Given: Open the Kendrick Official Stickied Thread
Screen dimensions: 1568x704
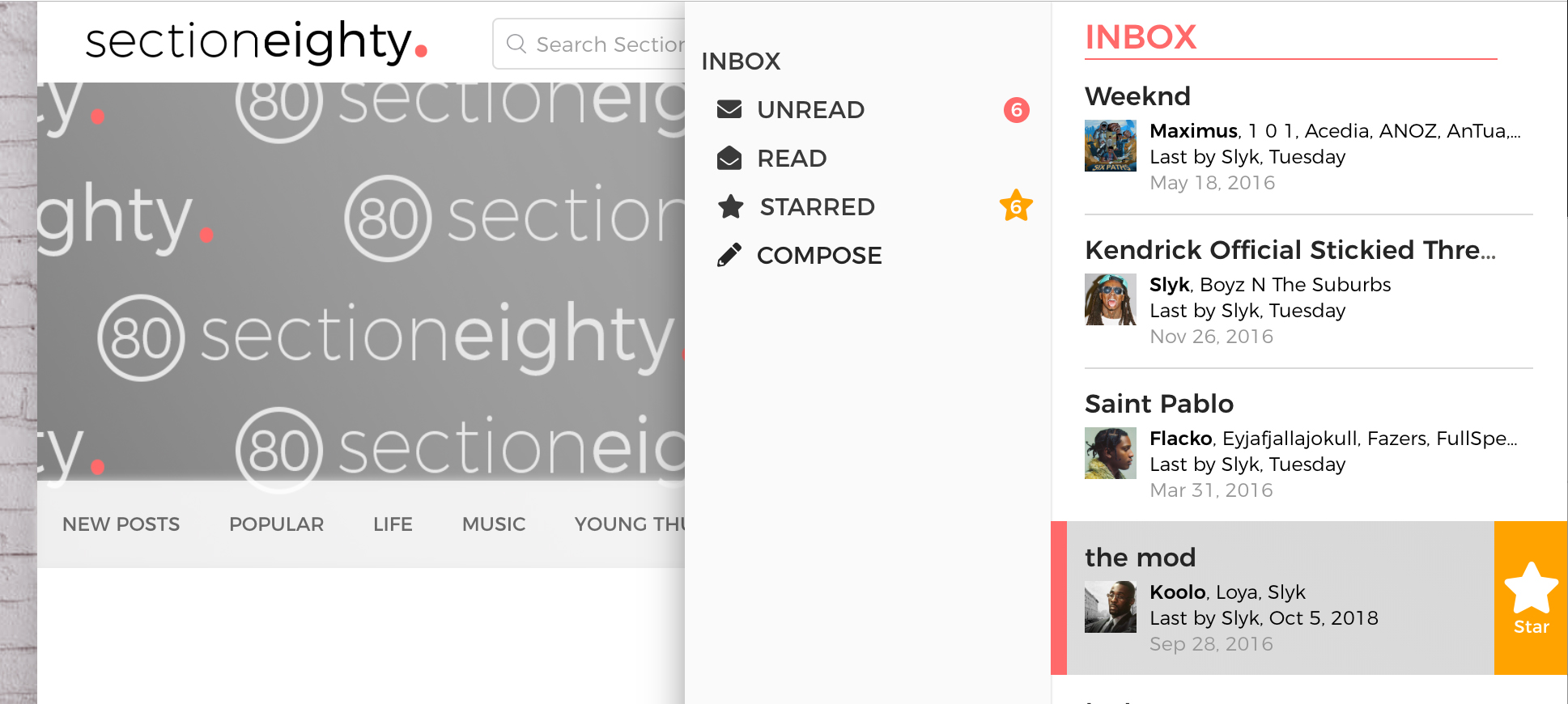Looking at the screenshot, I should 1290,250.
